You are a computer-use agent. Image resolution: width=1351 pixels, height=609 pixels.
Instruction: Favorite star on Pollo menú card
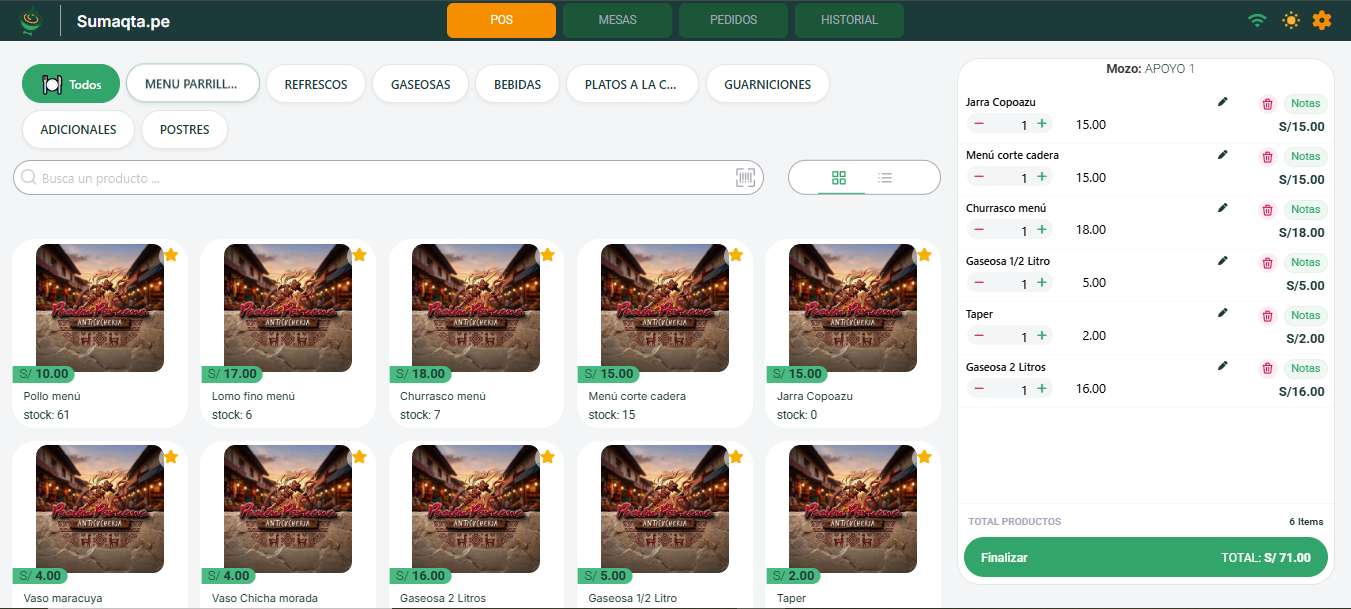[x=171, y=255]
